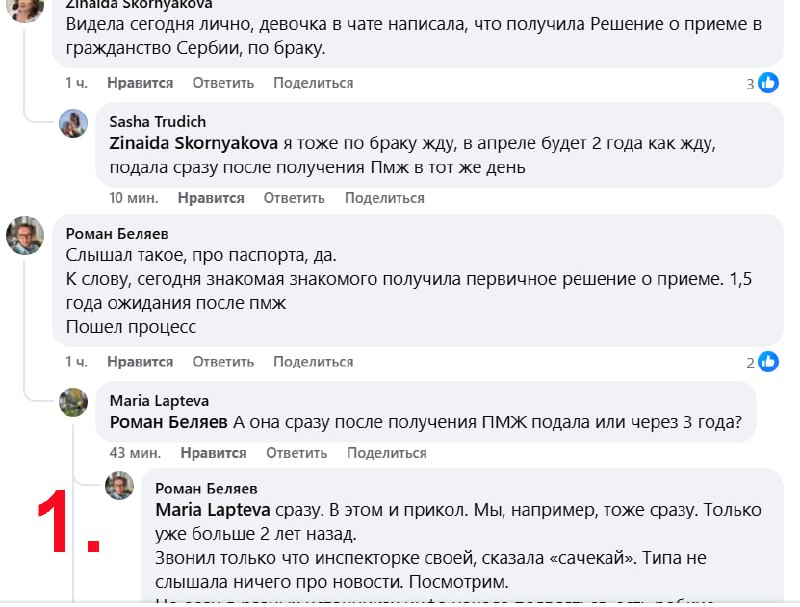Share Sasha Trudich's comment via Поделиться
This screenshot has height=607, width=800.
click(x=385, y=198)
